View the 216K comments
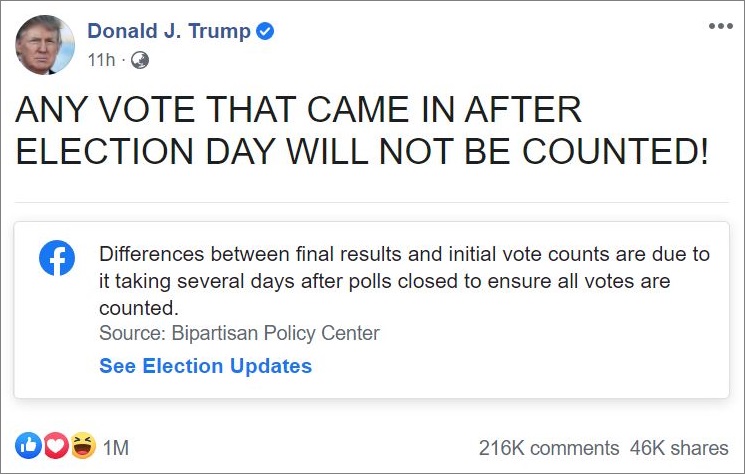 tap(549, 447)
